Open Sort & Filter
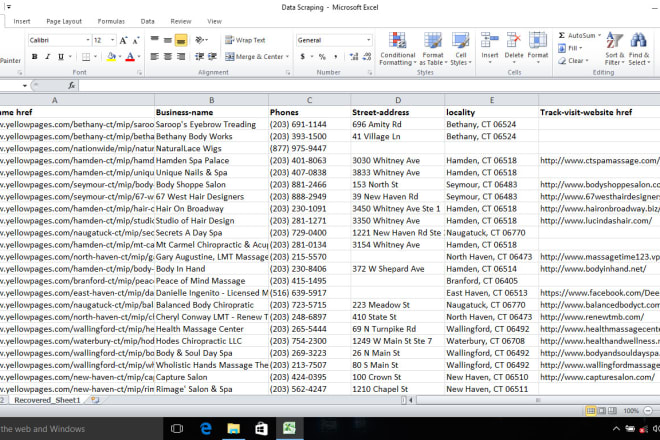The width and height of the screenshot is (660, 440). click(x=615, y=49)
